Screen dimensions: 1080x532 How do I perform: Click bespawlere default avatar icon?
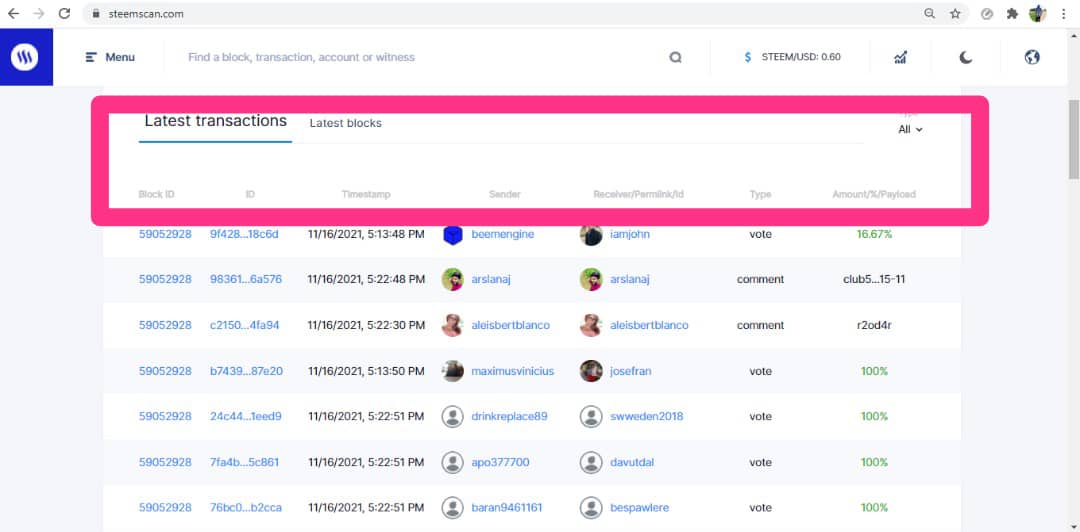(591, 507)
